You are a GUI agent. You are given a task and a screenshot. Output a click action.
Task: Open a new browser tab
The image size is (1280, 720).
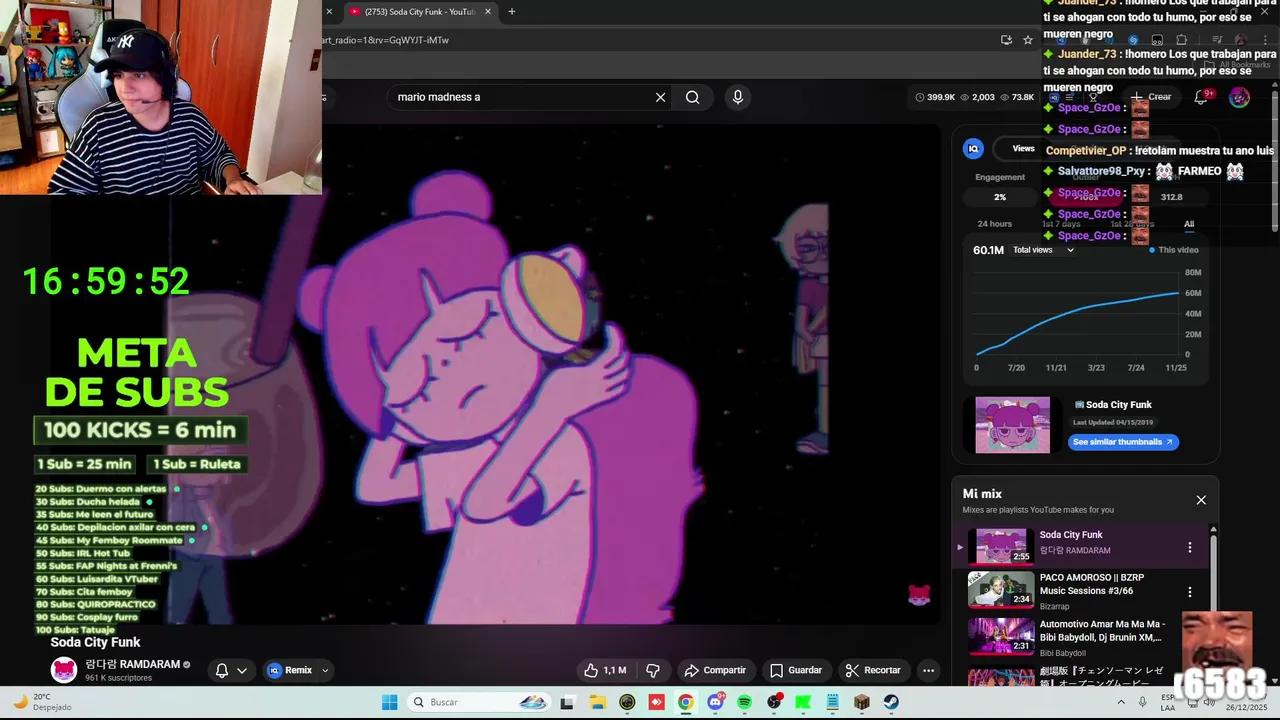coord(511,12)
